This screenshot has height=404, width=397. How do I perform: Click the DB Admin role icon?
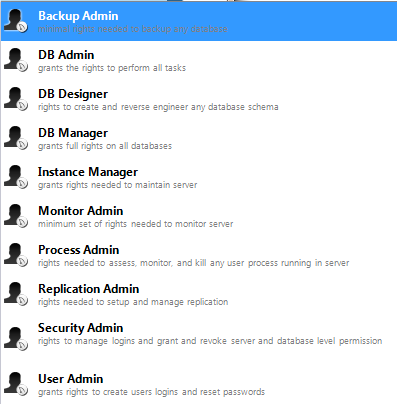16,60
